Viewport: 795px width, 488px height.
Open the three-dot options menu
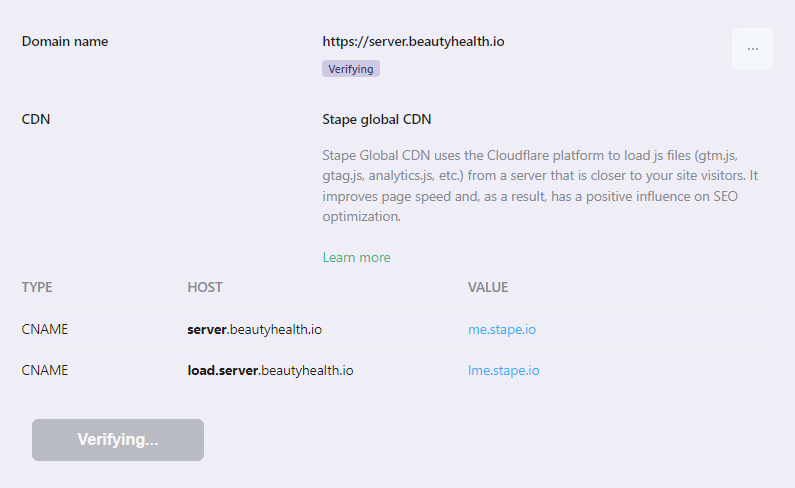coord(752,49)
